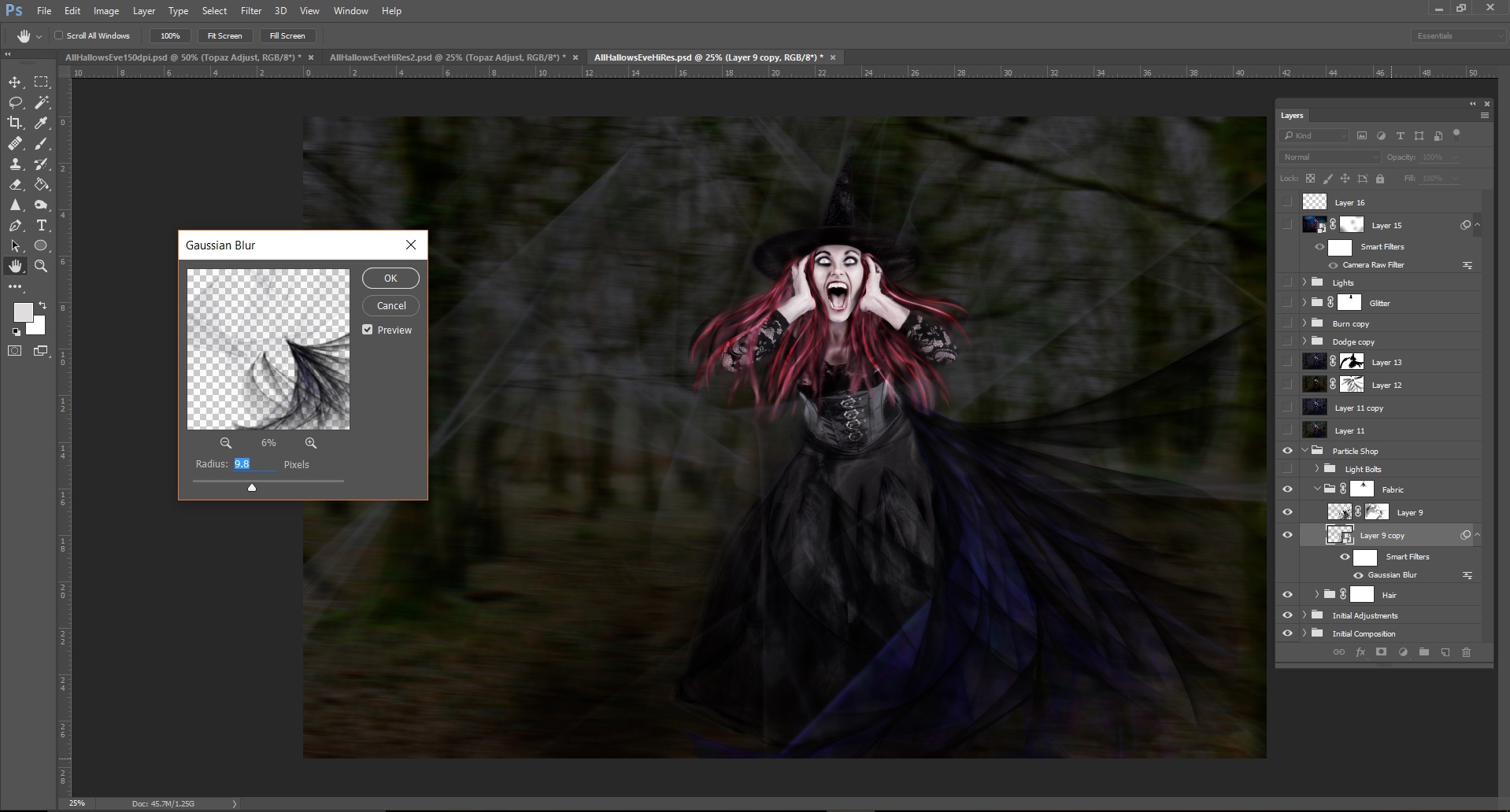Select the Crop tool

(15, 123)
